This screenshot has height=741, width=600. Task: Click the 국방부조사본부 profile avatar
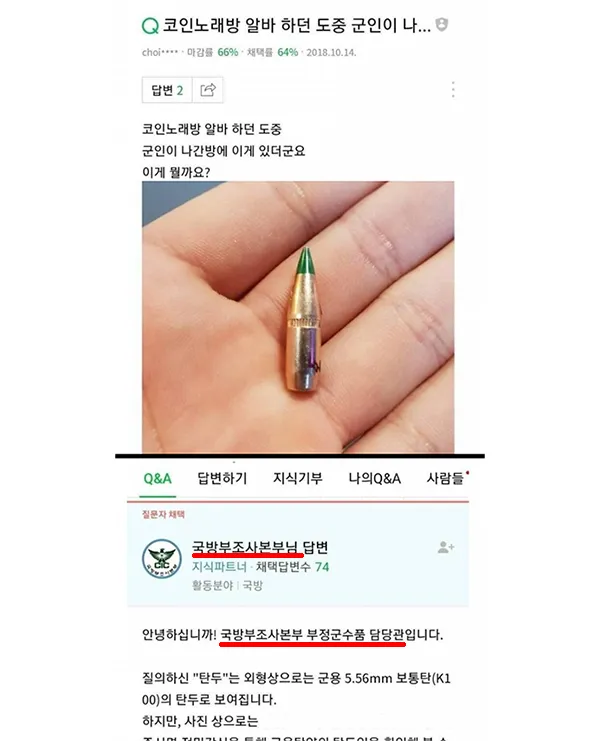tap(162, 559)
